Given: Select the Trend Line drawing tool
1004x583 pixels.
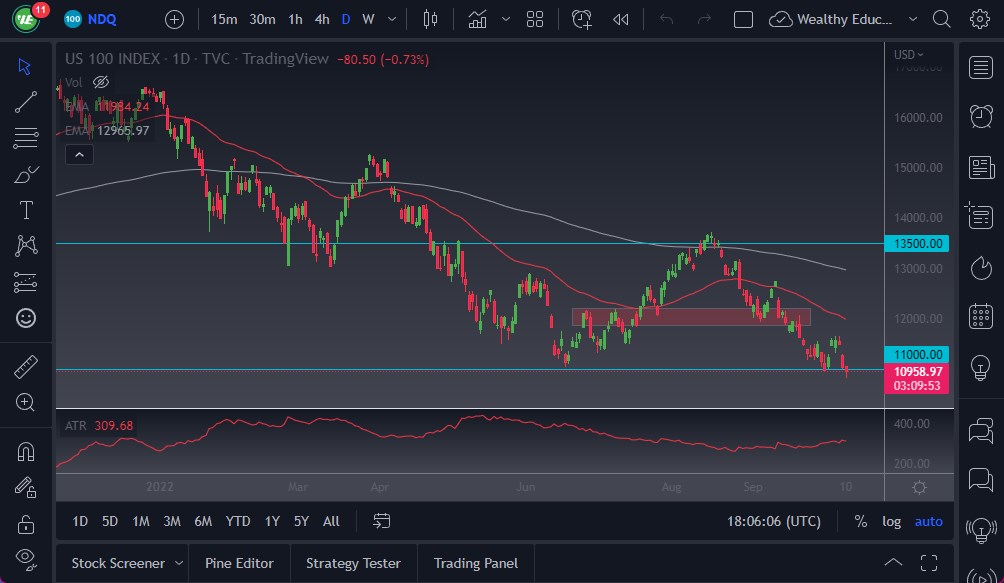Looking at the screenshot, I should point(26,102).
